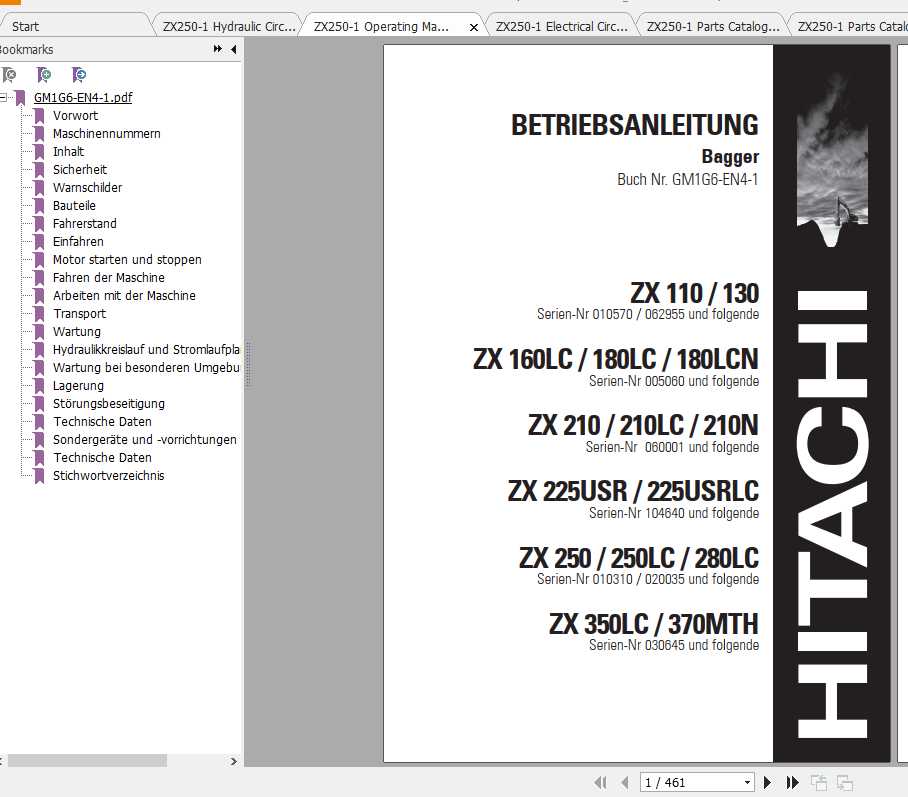This screenshot has height=797, width=908.
Task: Click the previous page arrow icon
Action: pos(624,782)
